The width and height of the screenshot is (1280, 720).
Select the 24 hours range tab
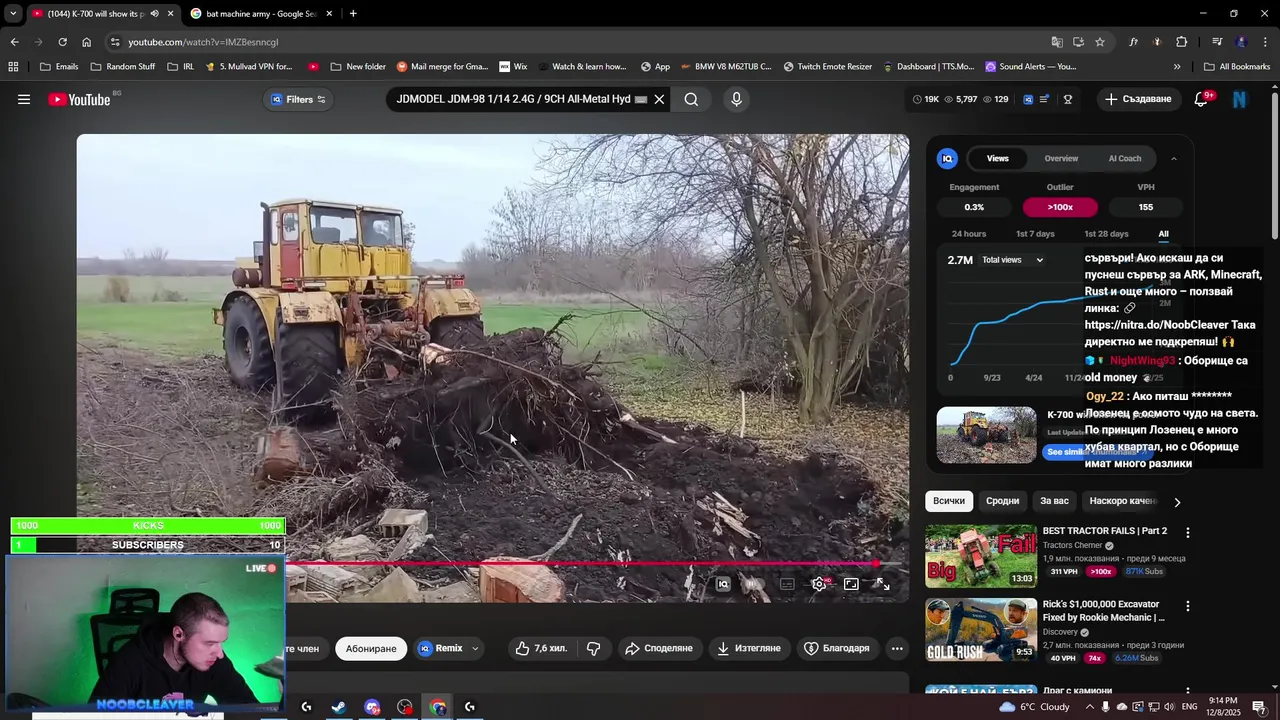click(969, 234)
